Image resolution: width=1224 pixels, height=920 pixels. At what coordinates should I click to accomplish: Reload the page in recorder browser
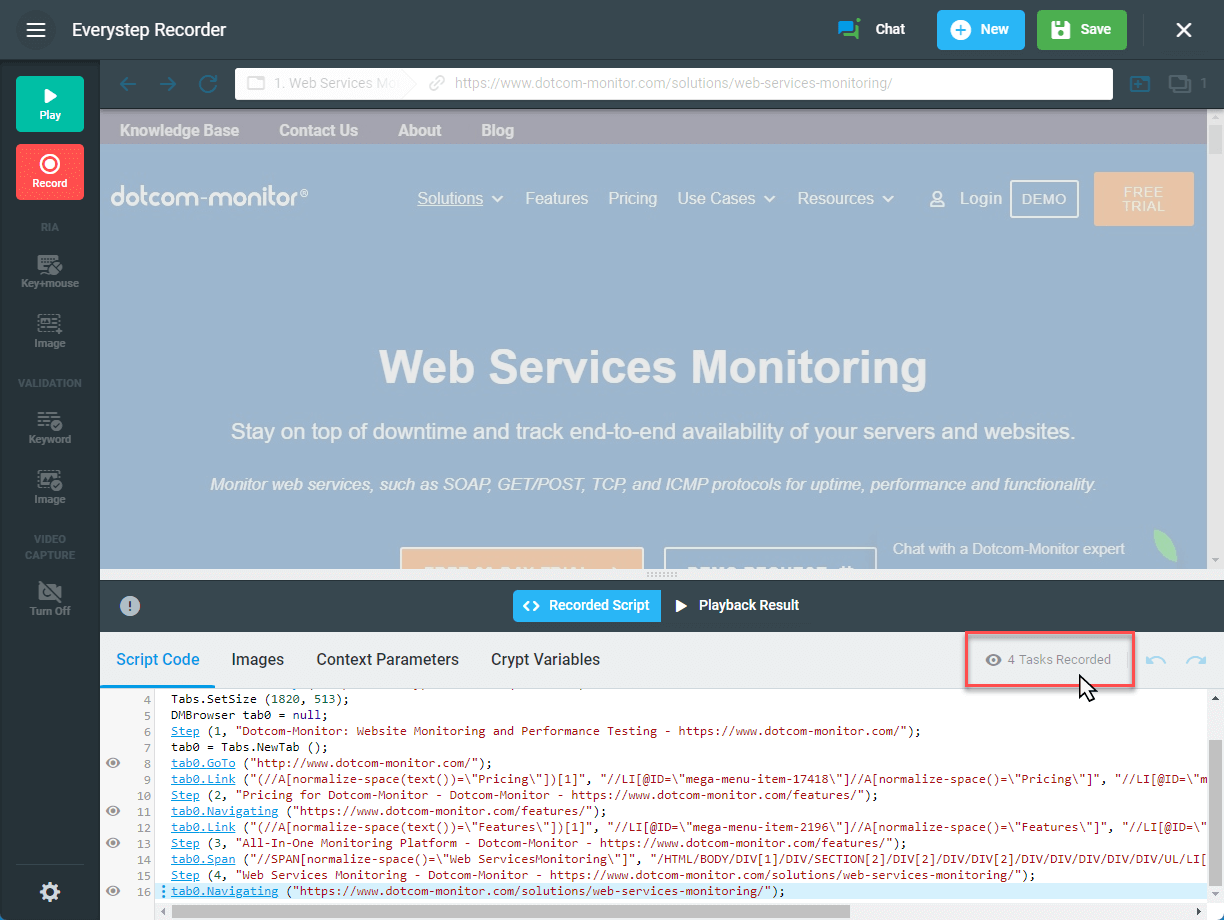[x=208, y=84]
